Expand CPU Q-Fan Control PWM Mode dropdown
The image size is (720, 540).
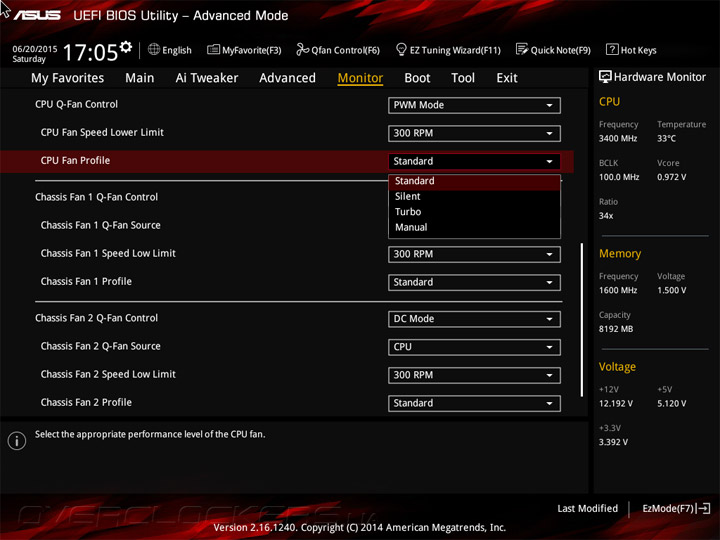[474, 105]
